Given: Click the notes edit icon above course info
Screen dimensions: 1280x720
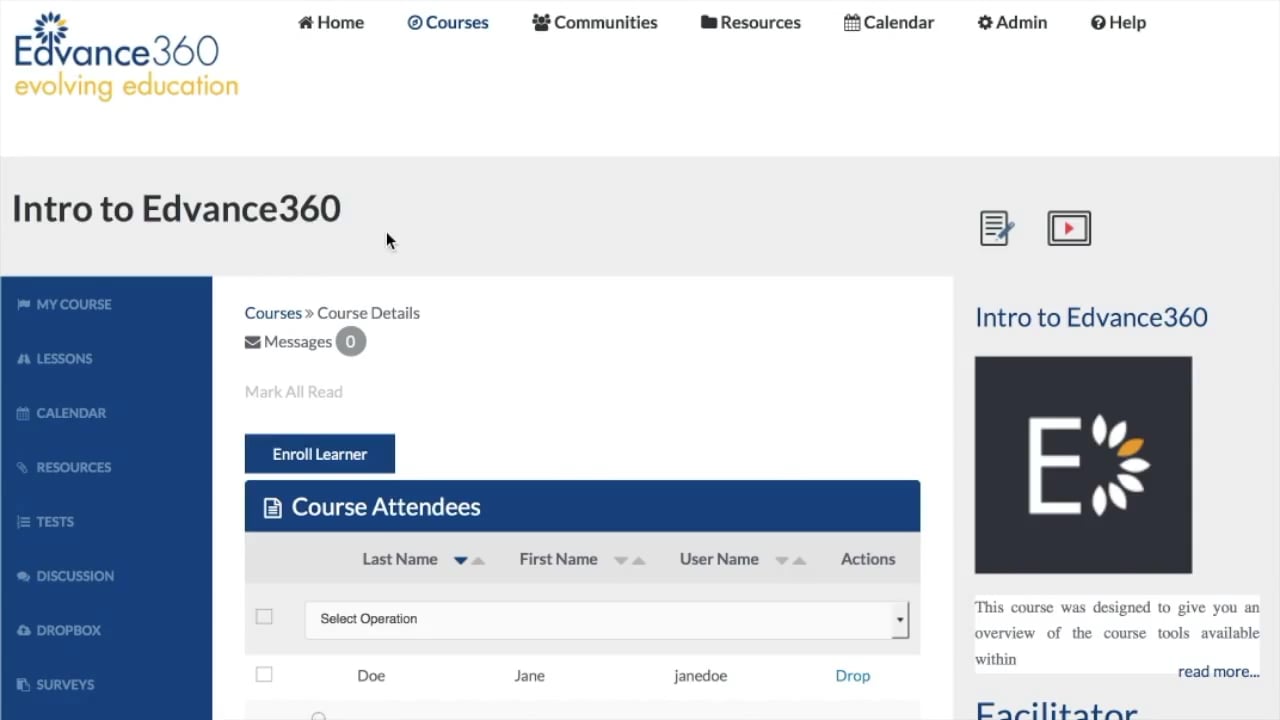Looking at the screenshot, I should click(997, 228).
